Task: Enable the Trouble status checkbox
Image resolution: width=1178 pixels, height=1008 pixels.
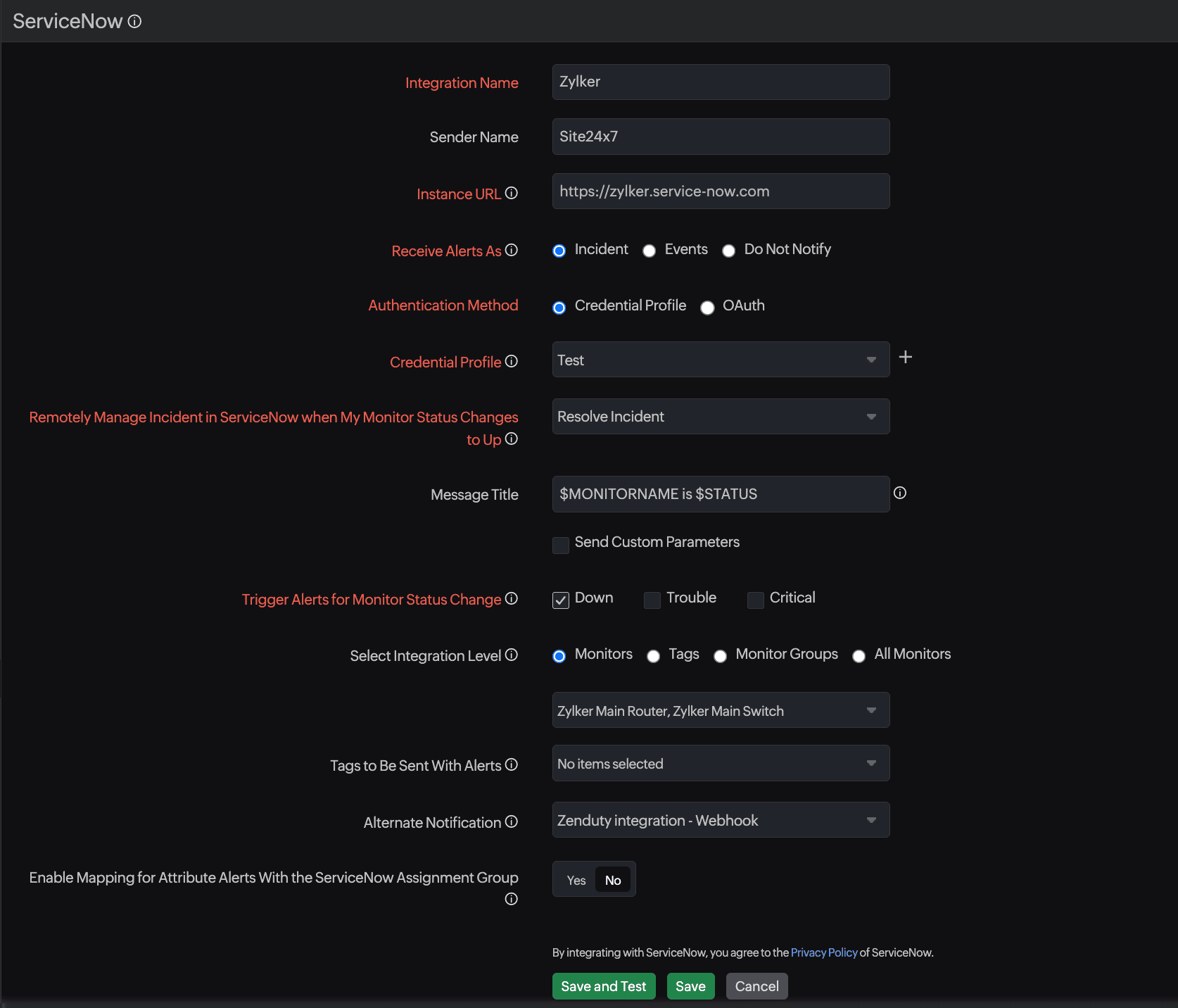Action: coord(652,600)
